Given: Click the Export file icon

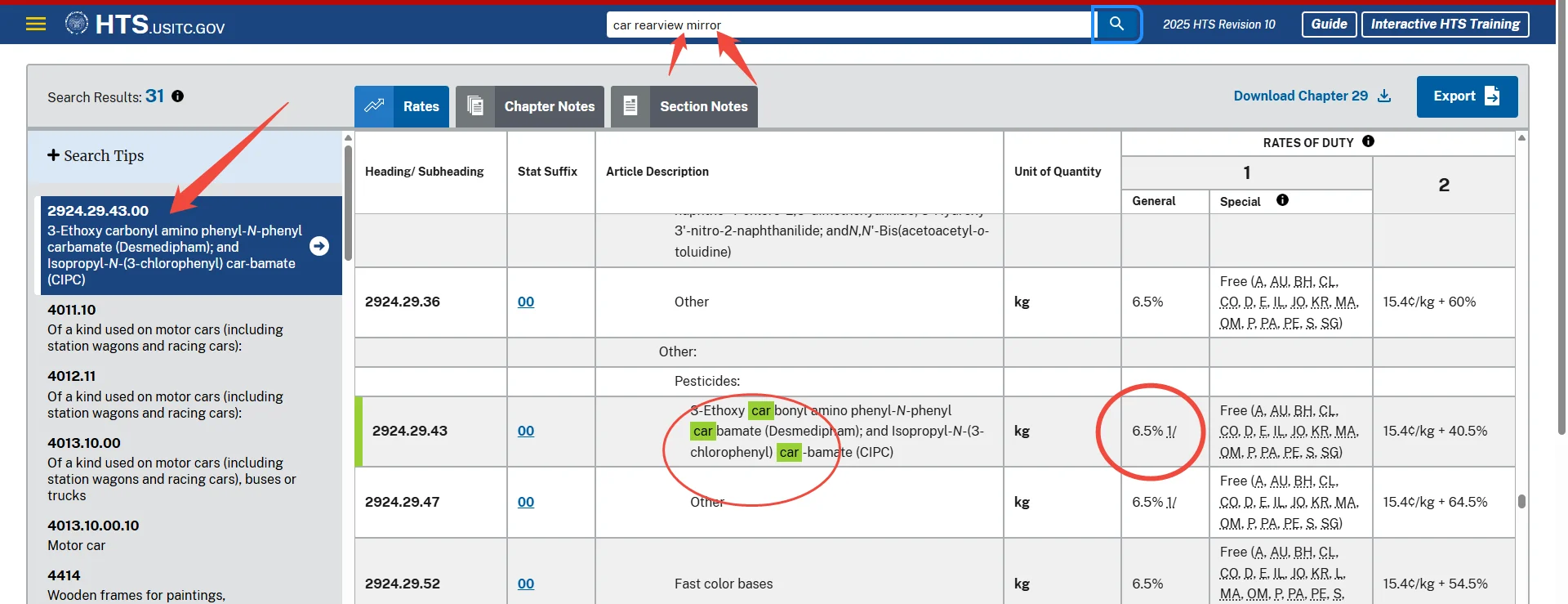Looking at the screenshot, I should pyautogui.click(x=1492, y=96).
